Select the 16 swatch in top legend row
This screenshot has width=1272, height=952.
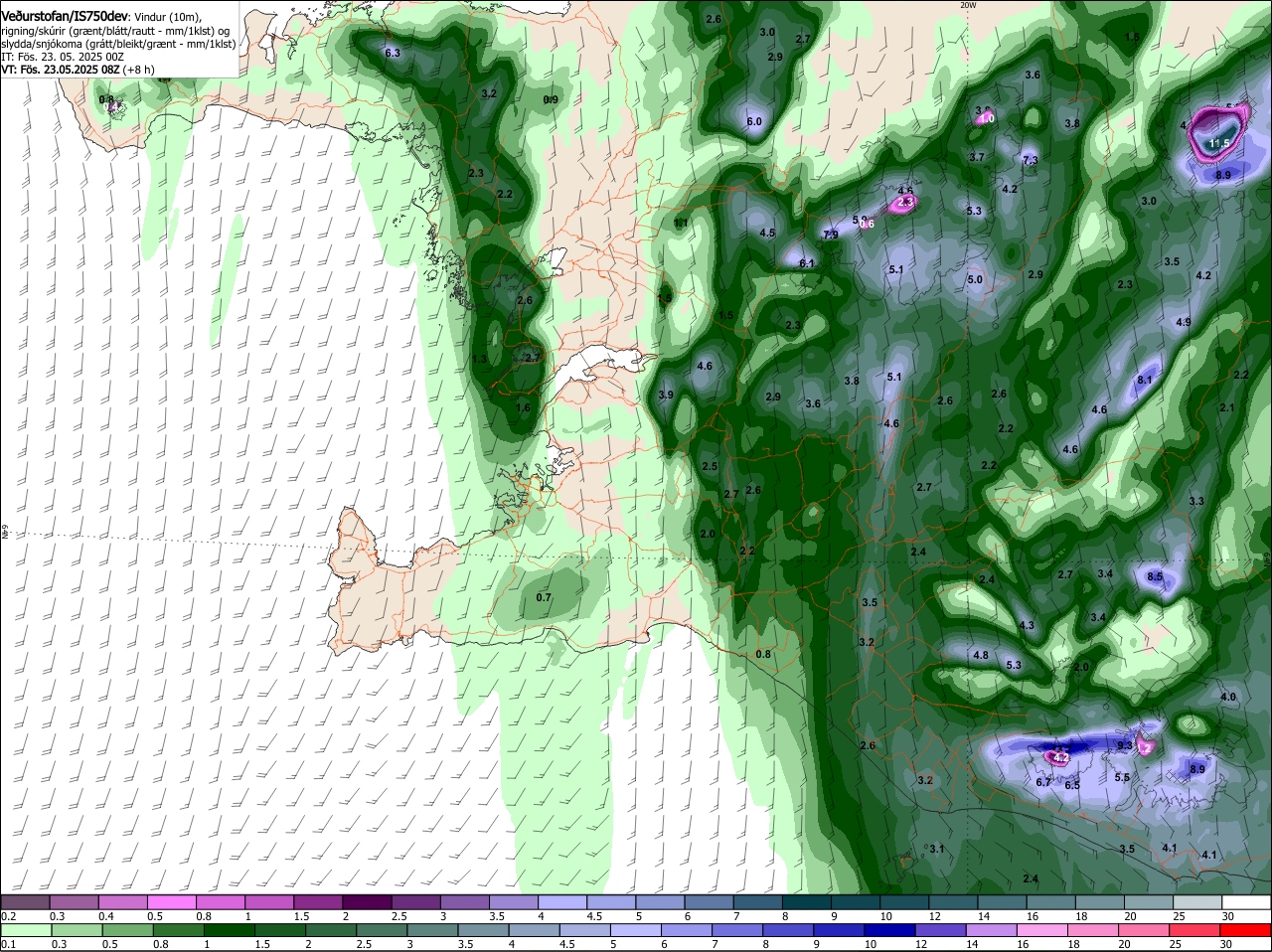pyautogui.click(x=1053, y=903)
